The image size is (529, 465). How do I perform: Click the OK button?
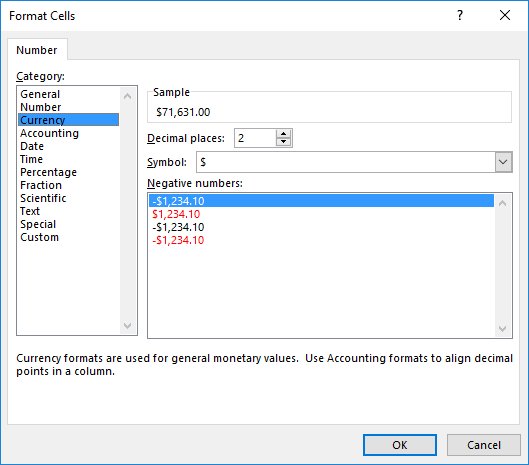(x=400, y=445)
